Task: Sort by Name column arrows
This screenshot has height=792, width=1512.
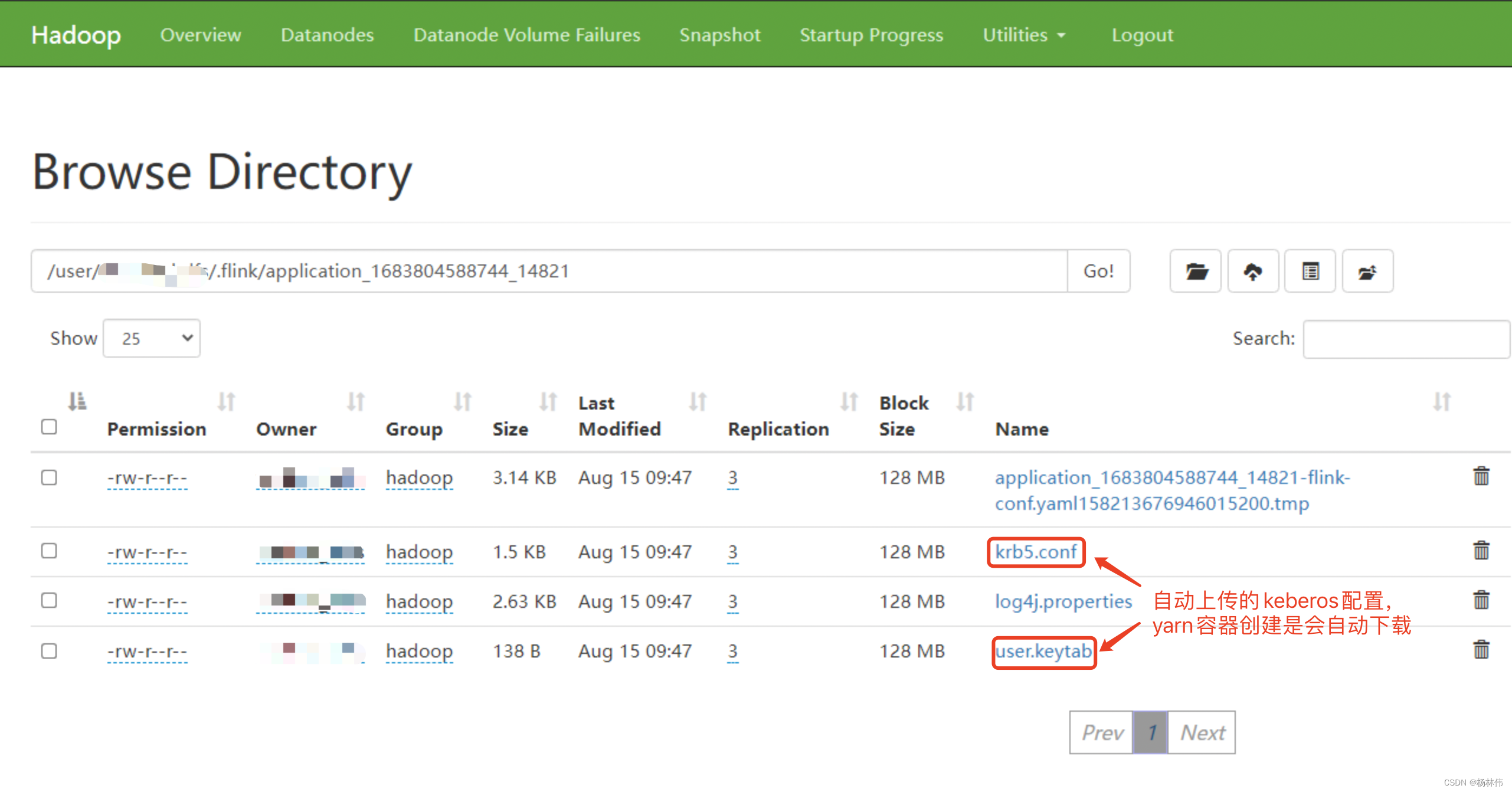Action: [x=1441, y=402]
